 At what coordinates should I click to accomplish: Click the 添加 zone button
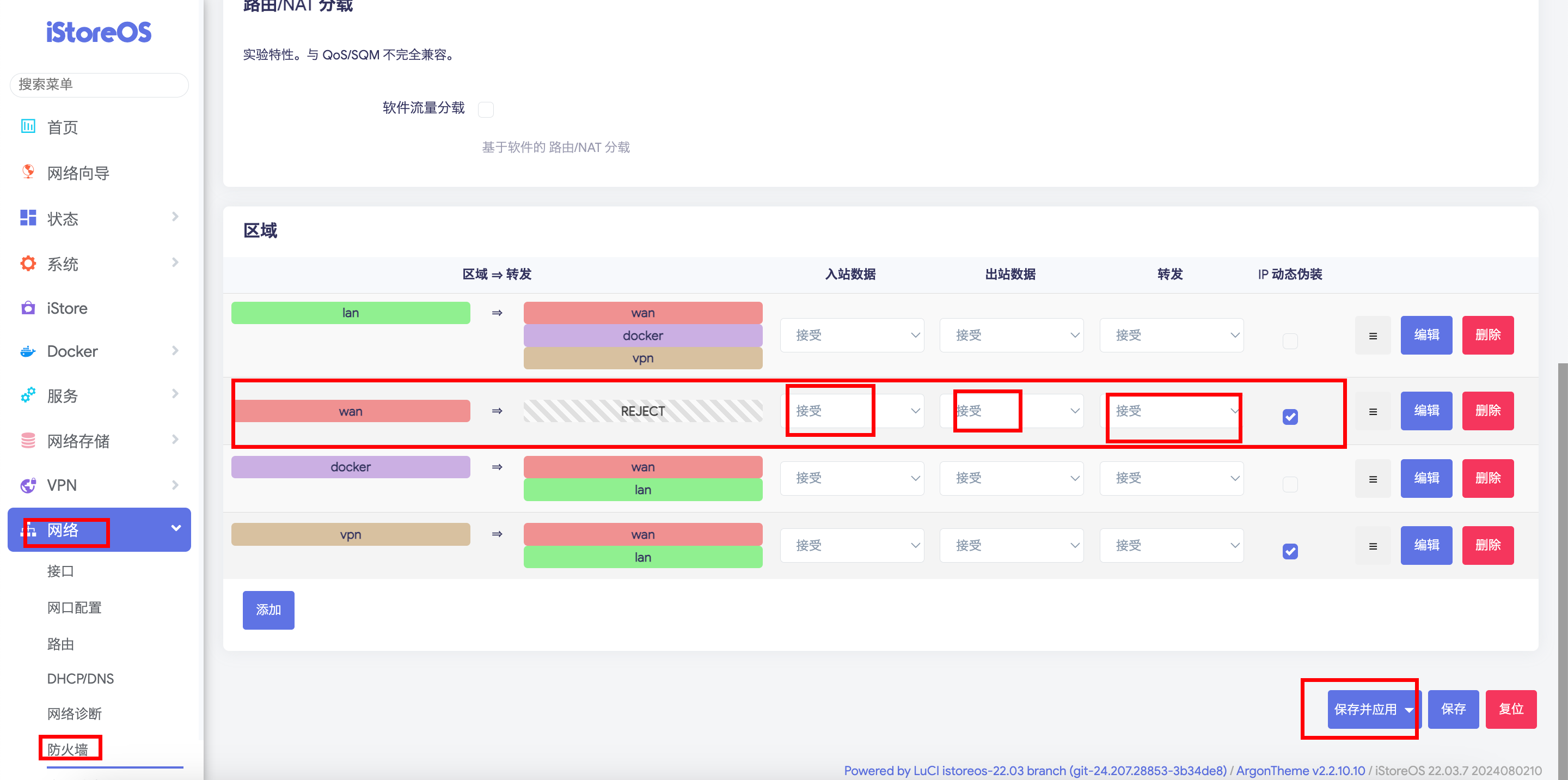(268, 610)
